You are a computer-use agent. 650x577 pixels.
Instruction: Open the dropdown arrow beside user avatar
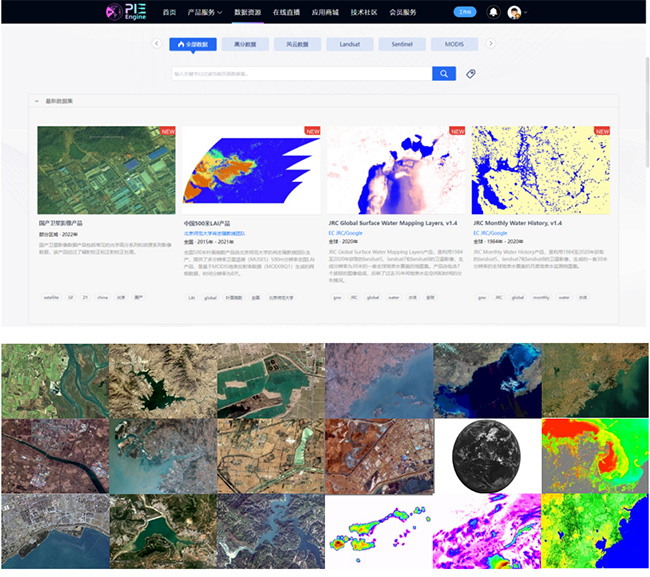click(x=525, y=12)
